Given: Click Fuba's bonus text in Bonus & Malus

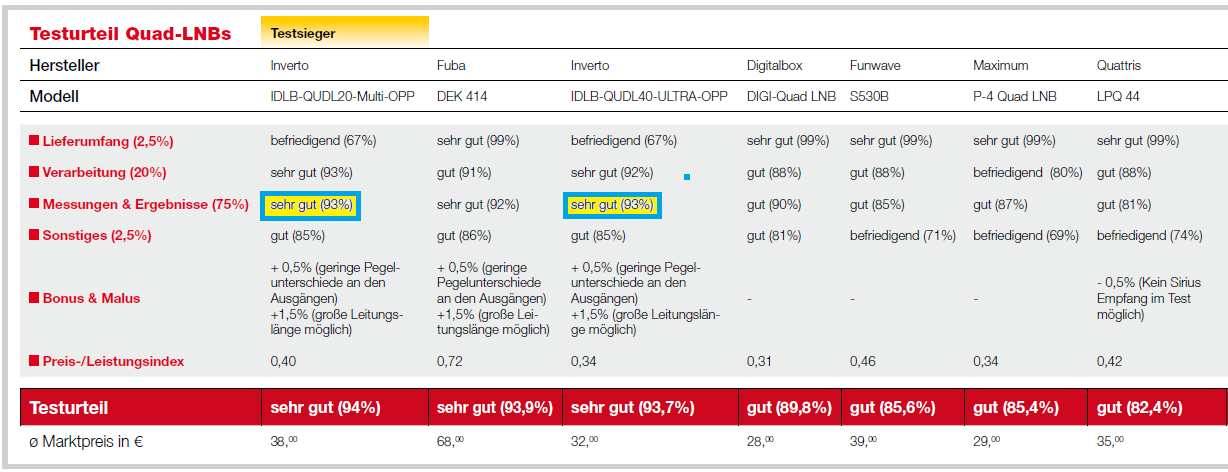Looking at the screenshot, I should [x=494, y=298].
